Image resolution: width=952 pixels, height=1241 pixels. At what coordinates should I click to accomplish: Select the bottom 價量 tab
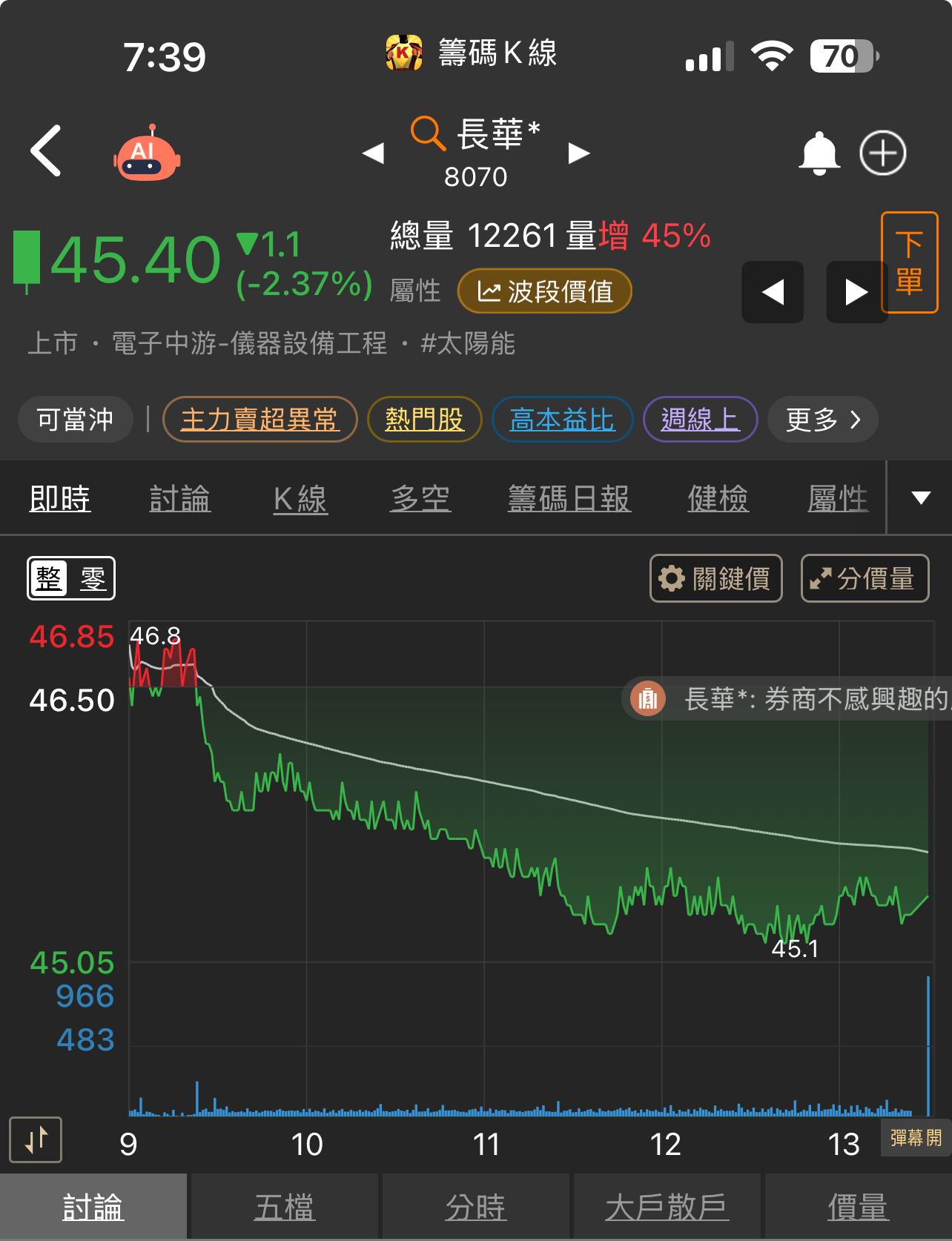859,1207
